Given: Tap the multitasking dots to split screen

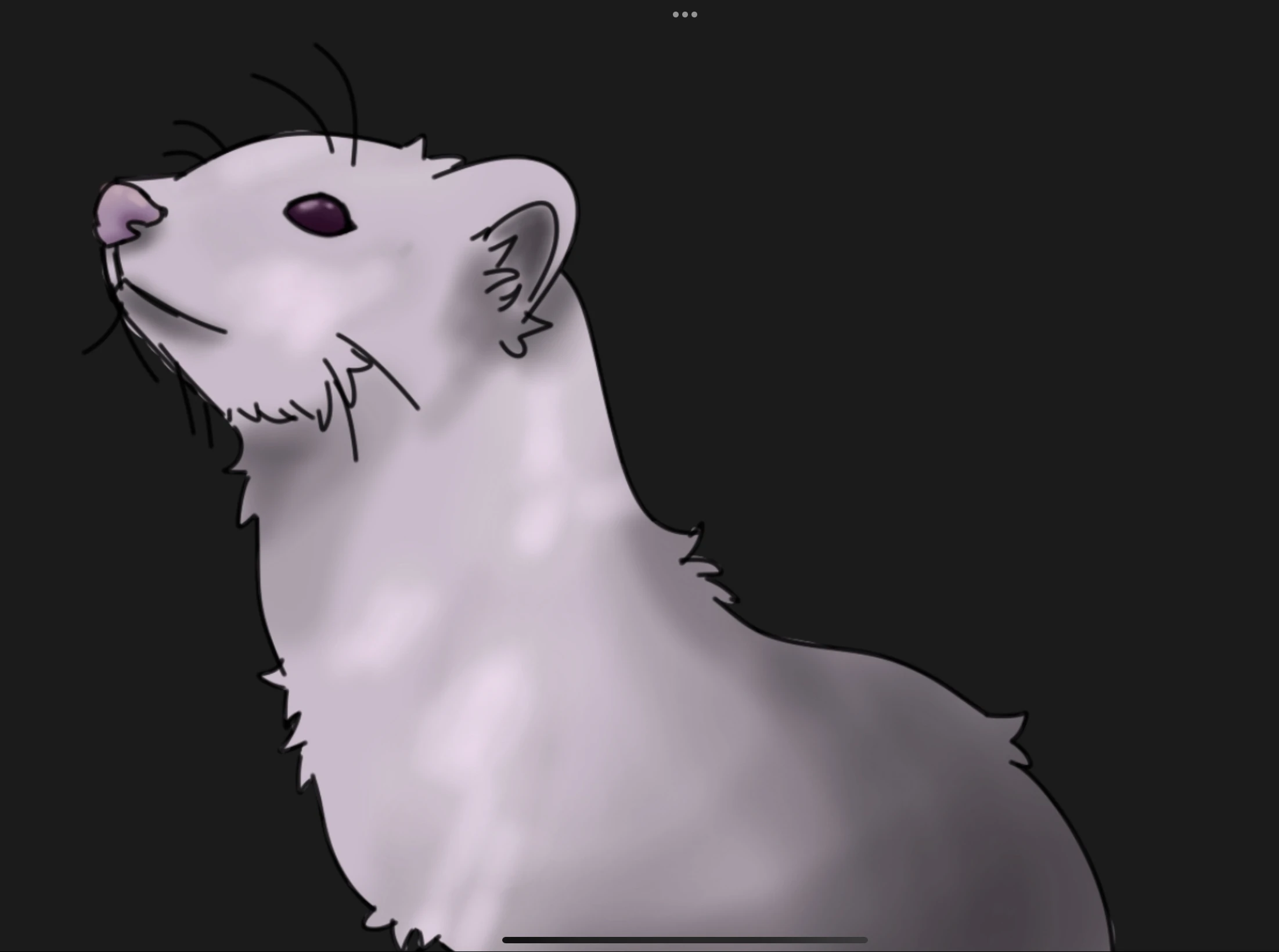Looking at the screenshot, I should [684, 14].
